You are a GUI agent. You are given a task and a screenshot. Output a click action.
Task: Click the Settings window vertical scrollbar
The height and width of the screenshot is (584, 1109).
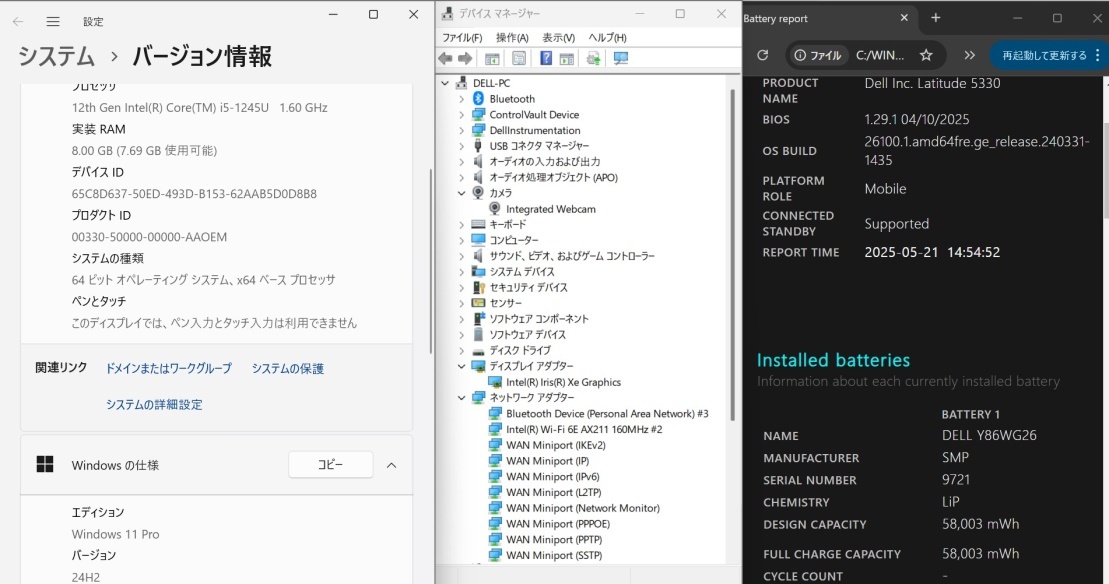click(430, 262)
